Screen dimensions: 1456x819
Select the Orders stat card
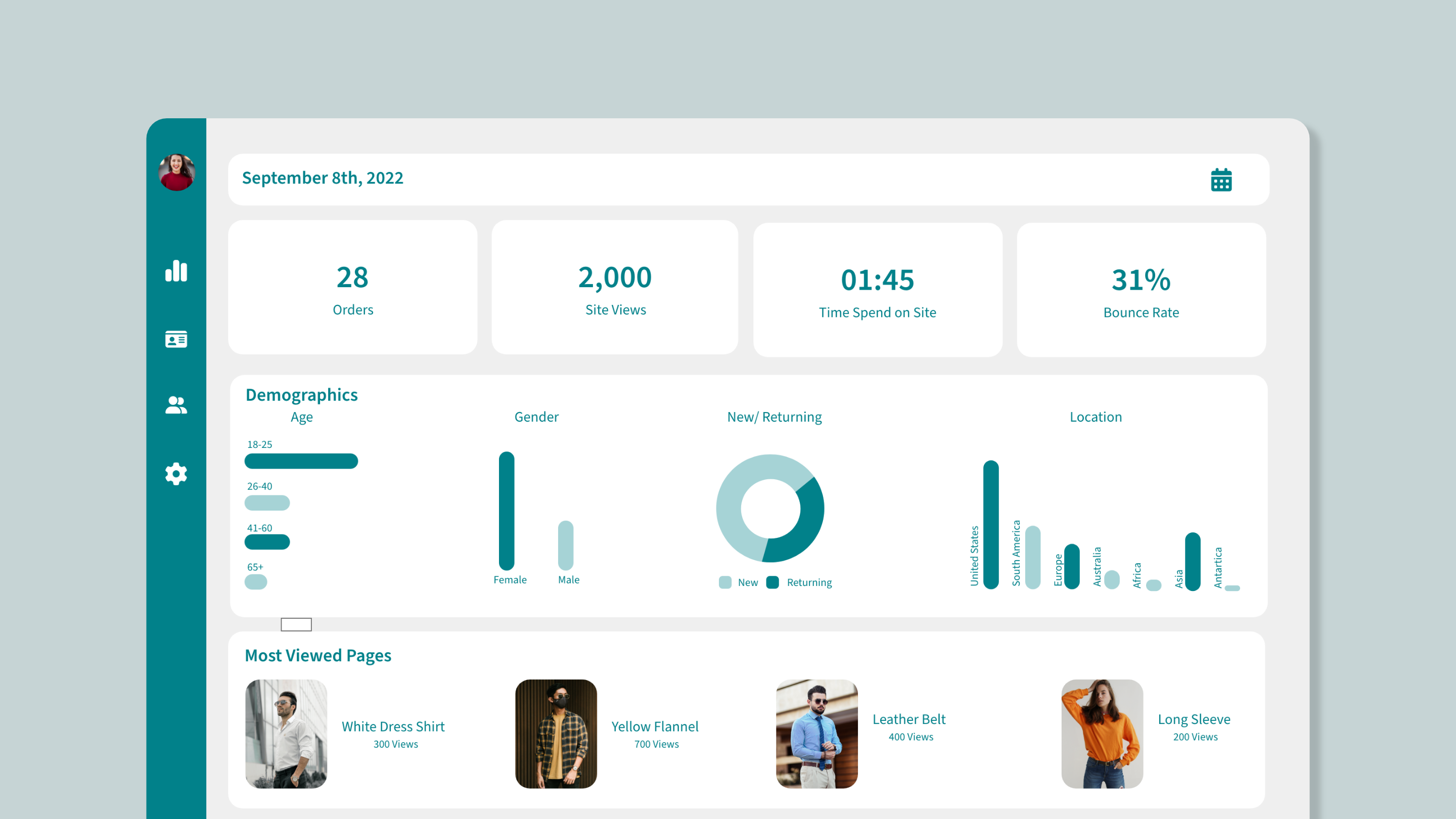point(353,287)
